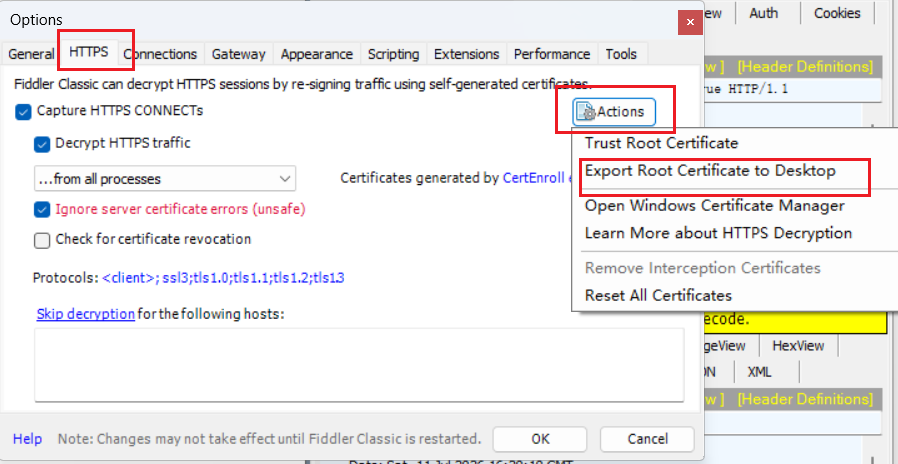Go to the Scripting tab
The width and height of the screenshot is (898, 464).
[393, 54]
